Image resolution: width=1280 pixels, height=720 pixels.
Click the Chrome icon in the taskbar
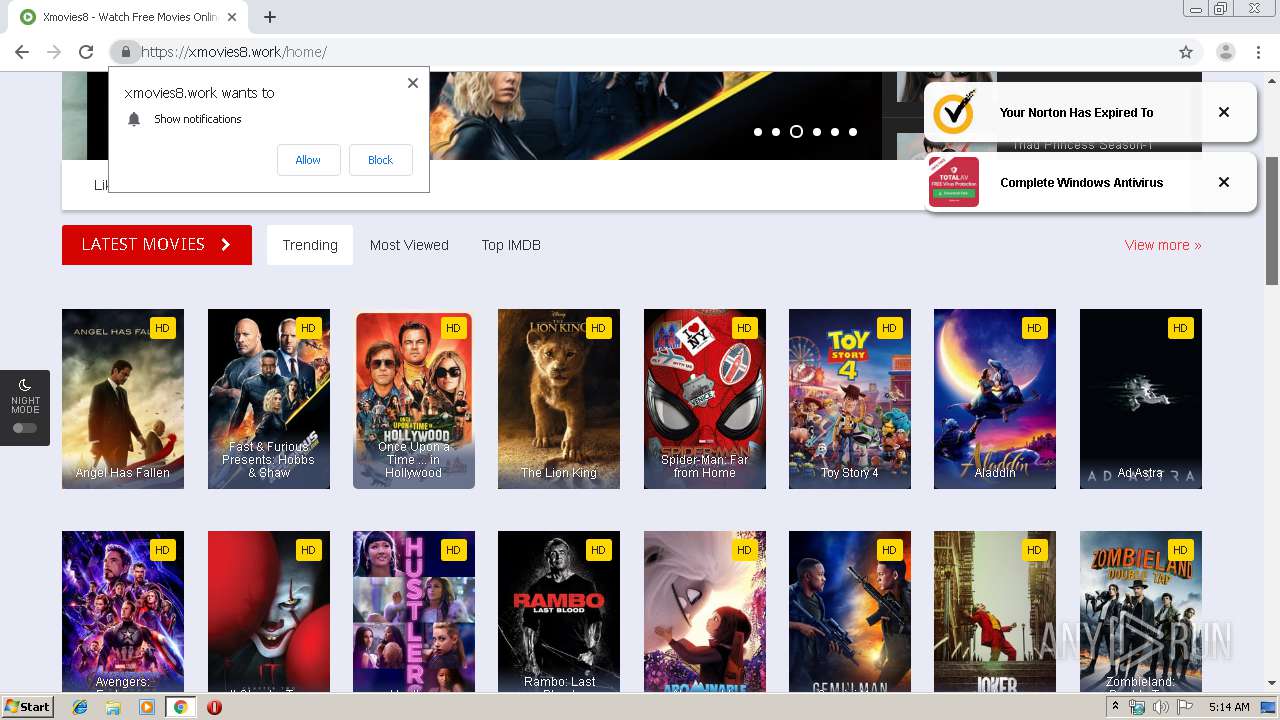pos(180,707)
